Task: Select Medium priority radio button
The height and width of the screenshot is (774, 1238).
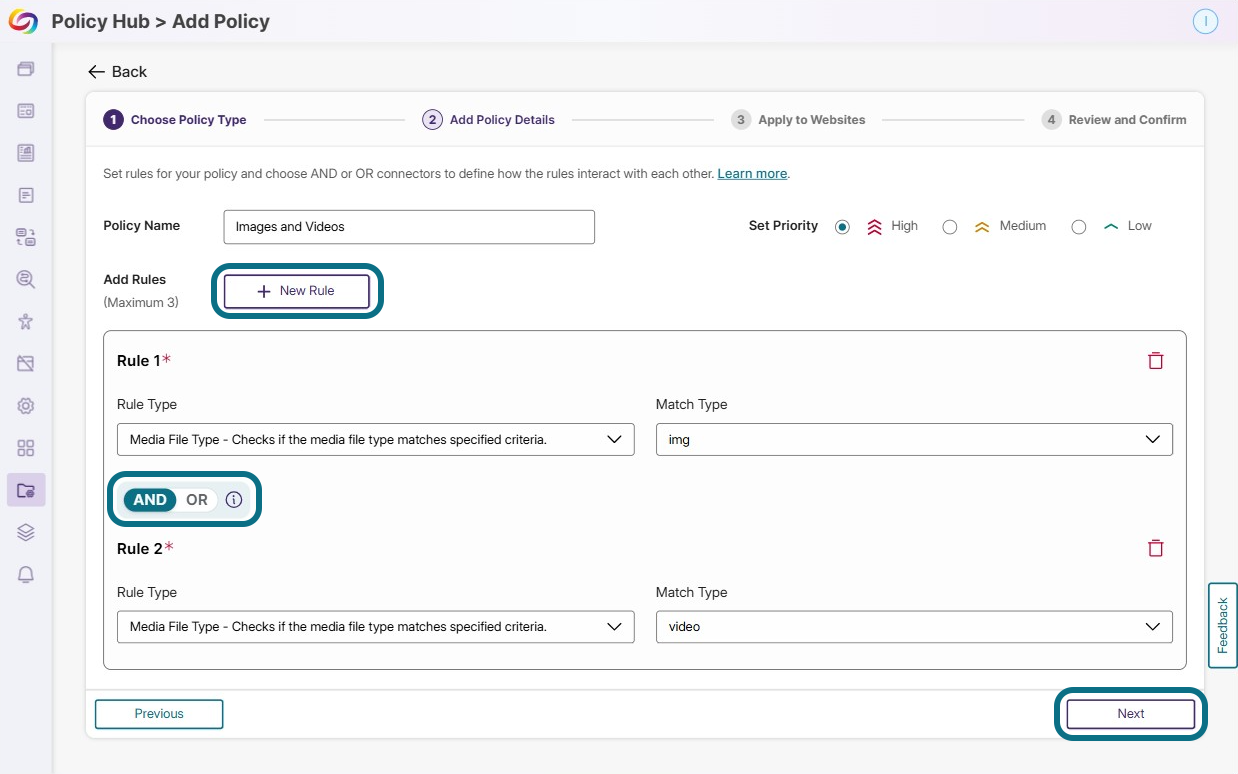Action: [950, 227]
